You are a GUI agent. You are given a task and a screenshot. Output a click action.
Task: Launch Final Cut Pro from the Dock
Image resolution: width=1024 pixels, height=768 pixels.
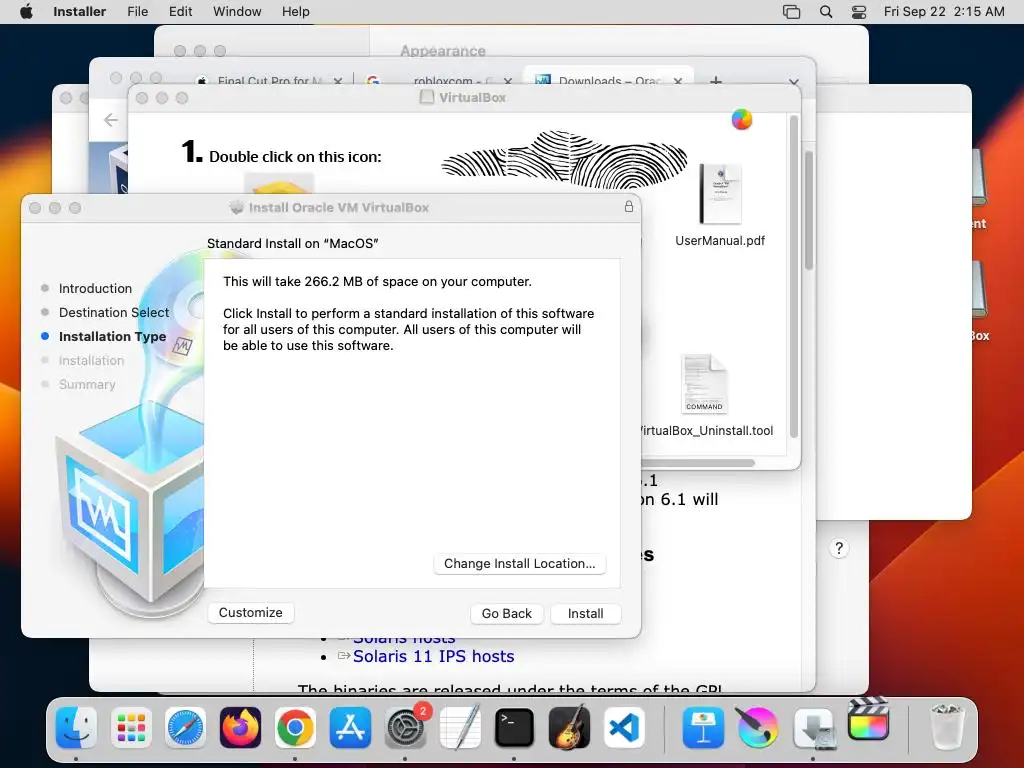click(x=868, y=720)
